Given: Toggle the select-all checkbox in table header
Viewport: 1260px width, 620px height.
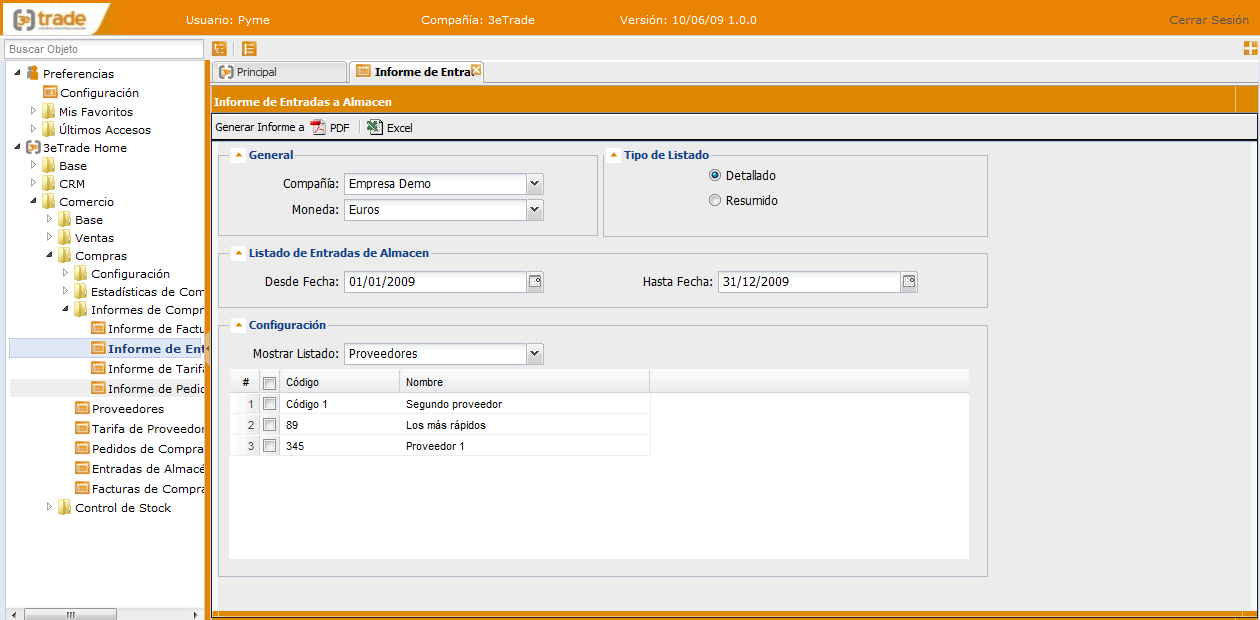Looking at the screenshot, I should point(269,383).
